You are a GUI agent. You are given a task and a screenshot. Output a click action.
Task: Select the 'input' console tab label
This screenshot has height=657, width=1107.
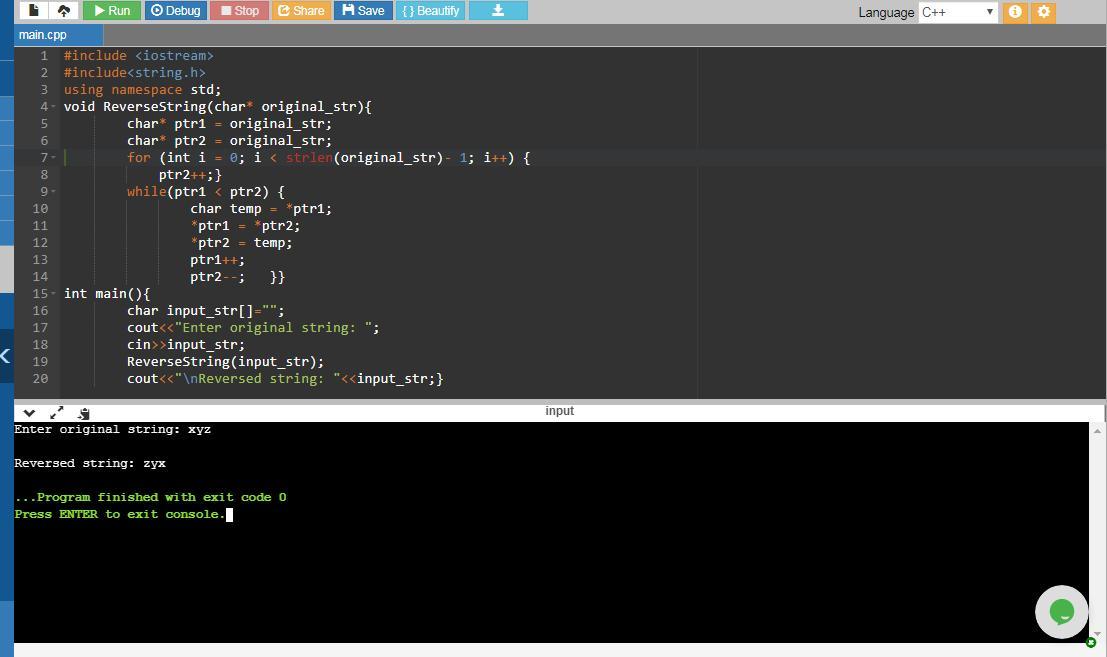click(559, 411)
